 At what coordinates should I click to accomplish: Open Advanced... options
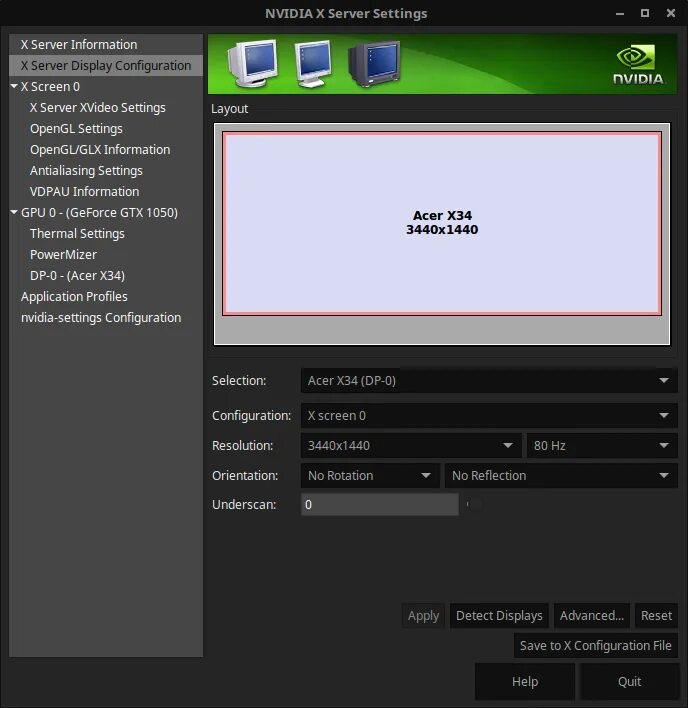(591, 615)
